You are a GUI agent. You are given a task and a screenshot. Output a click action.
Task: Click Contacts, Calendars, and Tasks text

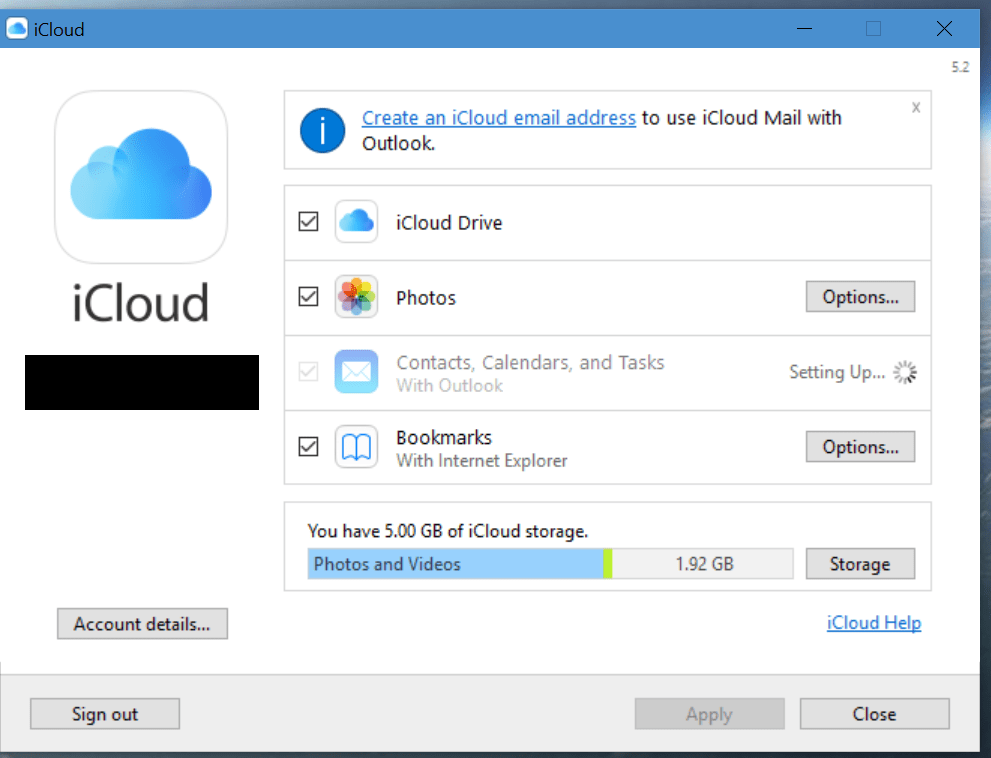tap(530, 362)
